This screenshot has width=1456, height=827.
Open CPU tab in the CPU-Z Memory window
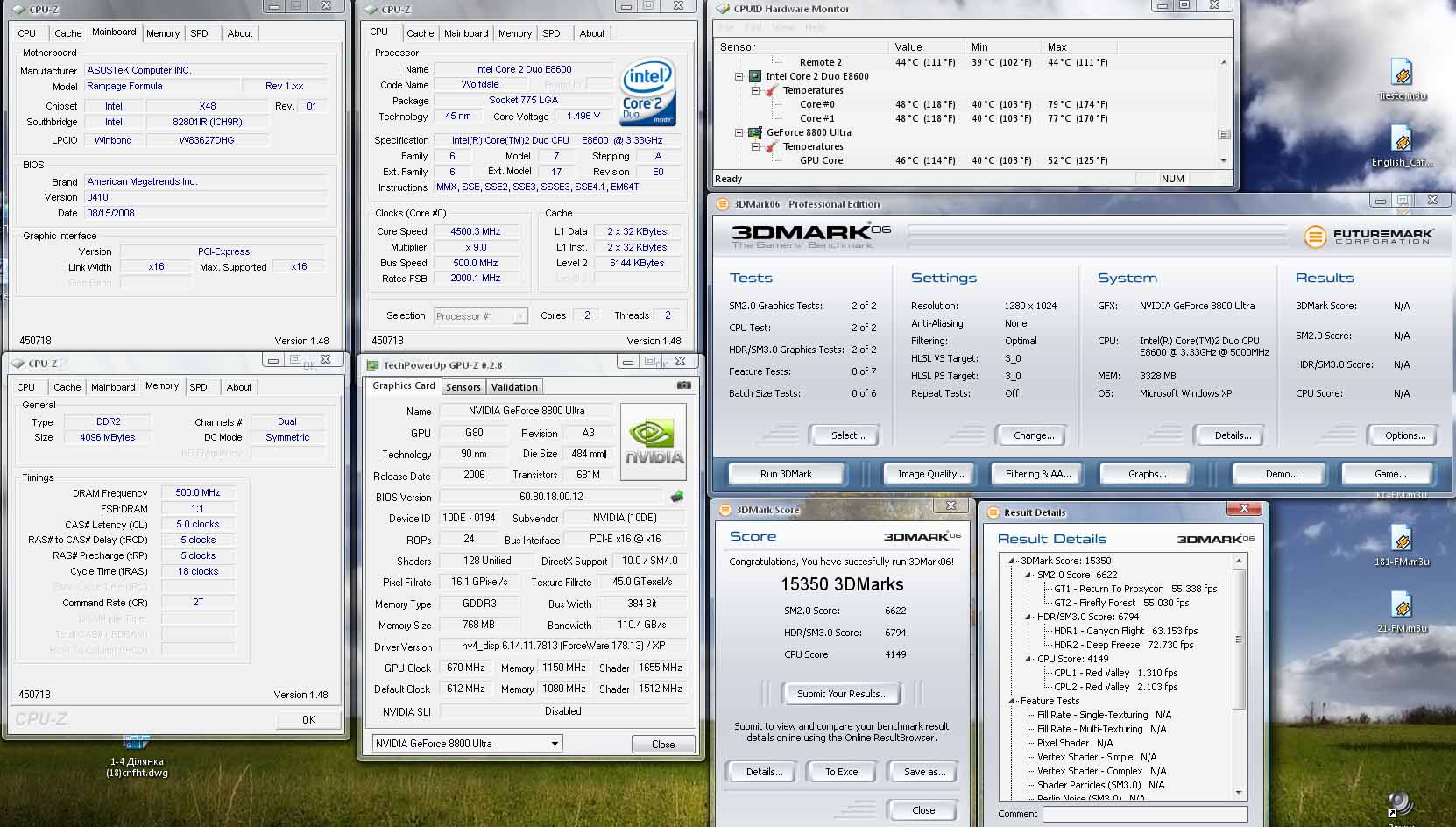point(26,387)
